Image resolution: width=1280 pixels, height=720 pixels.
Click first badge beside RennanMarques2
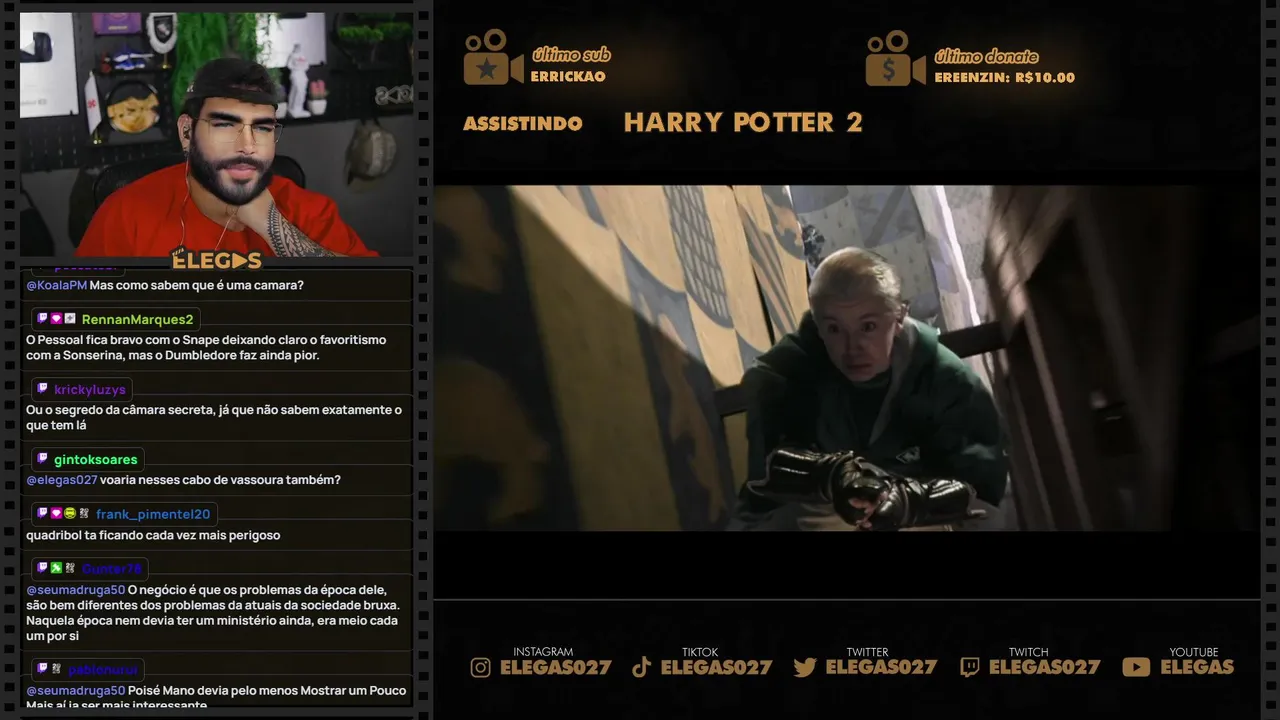[x=43, y=319]
